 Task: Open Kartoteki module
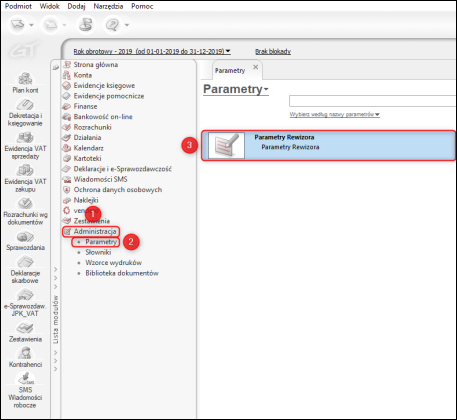coord(87,158)
